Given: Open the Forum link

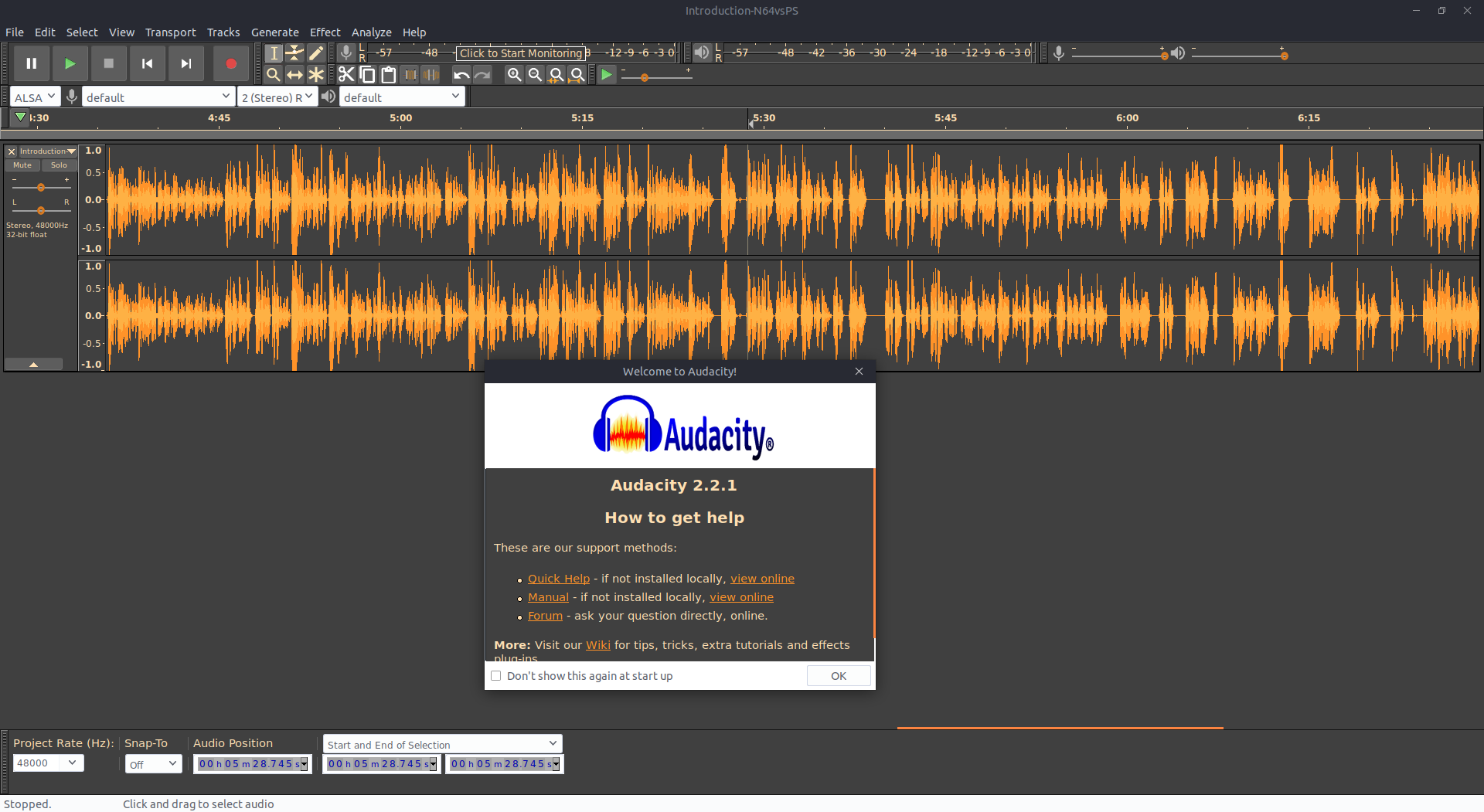Looking at the screenshot, I should coord(545,616).
